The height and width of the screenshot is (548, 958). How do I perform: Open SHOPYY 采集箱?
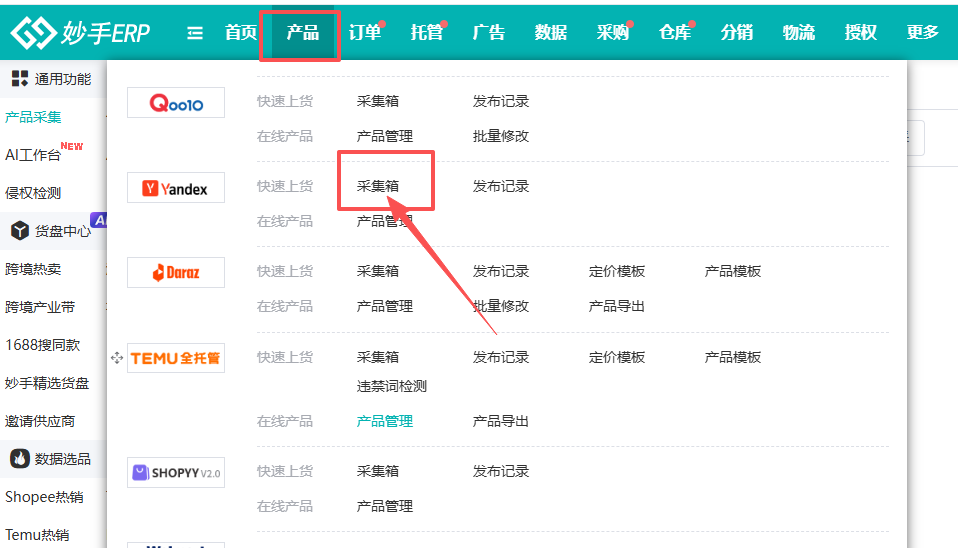pos(378,471)
